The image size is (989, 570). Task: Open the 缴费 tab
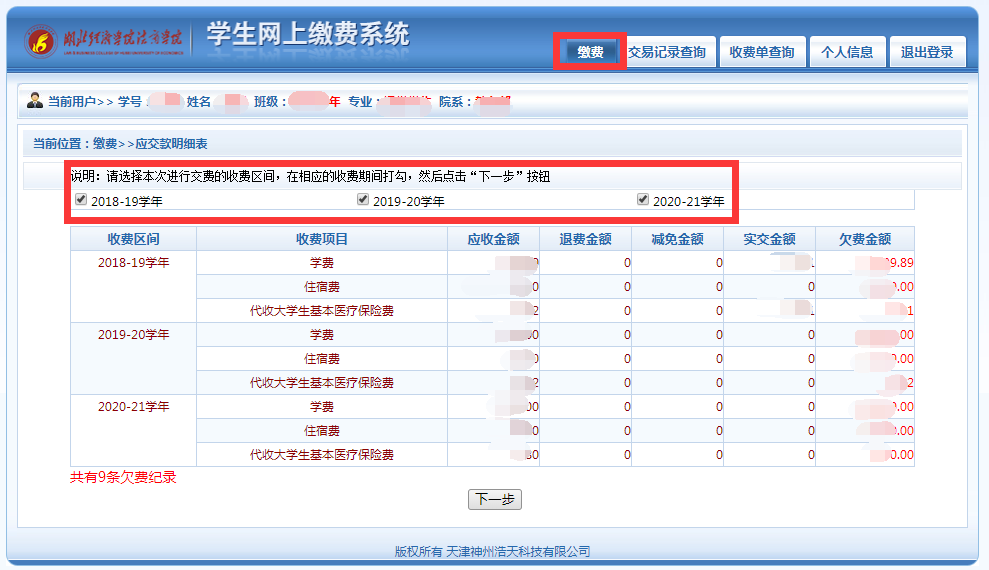590,52
